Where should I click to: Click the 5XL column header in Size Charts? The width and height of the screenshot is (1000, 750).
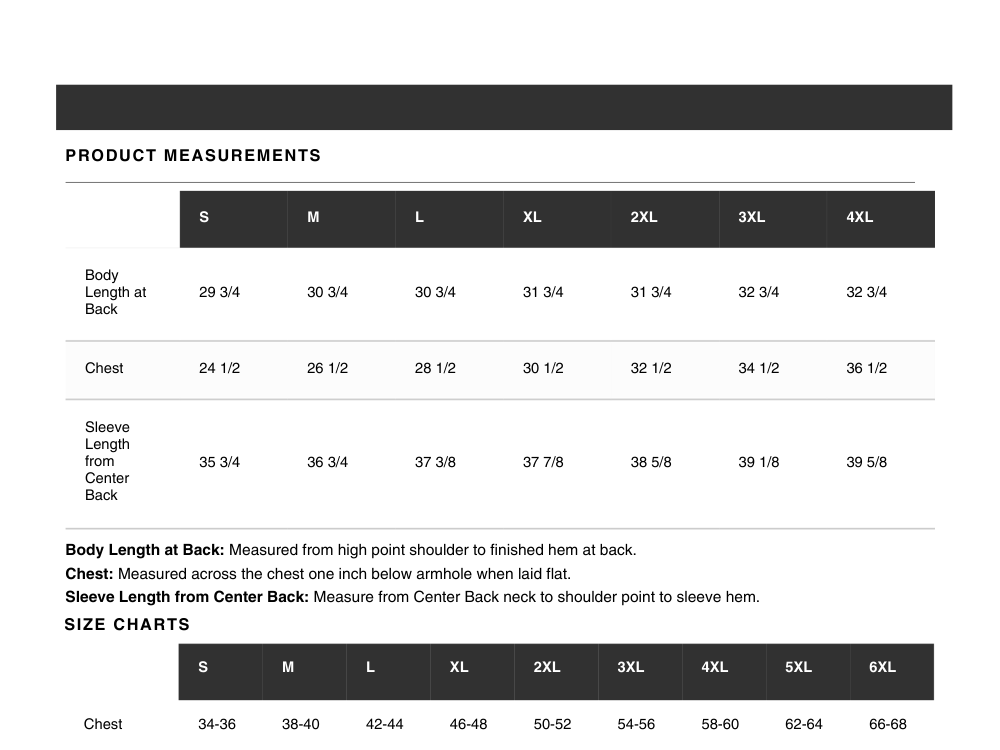click(798, 667)
